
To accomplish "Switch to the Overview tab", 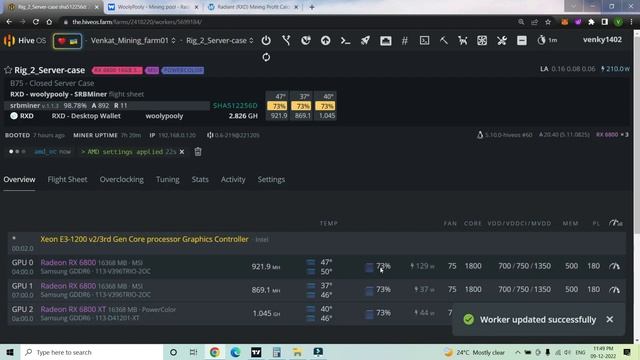I will pyautogui.click(x=19, y=180).
